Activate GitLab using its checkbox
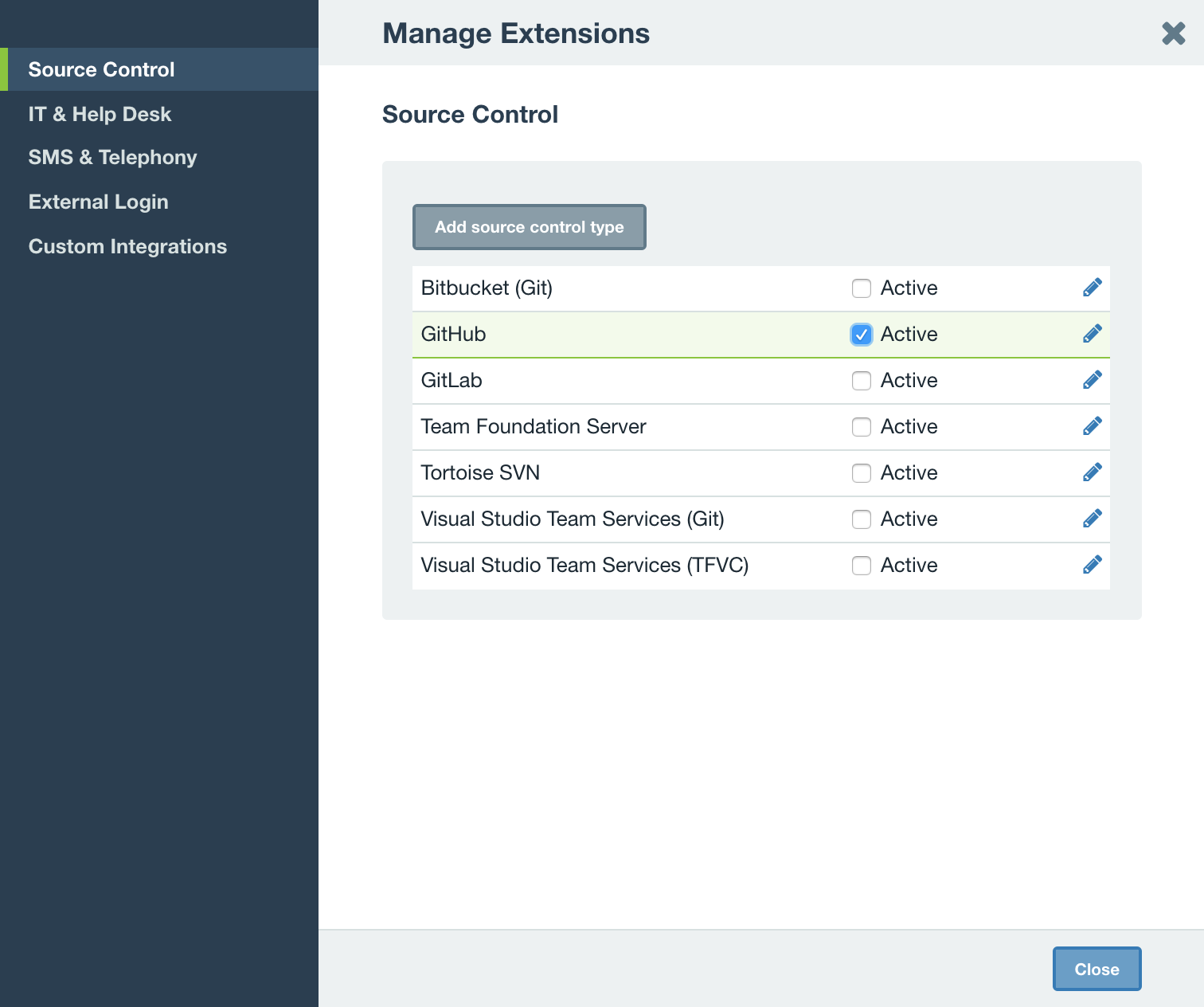 click(861, 381)
